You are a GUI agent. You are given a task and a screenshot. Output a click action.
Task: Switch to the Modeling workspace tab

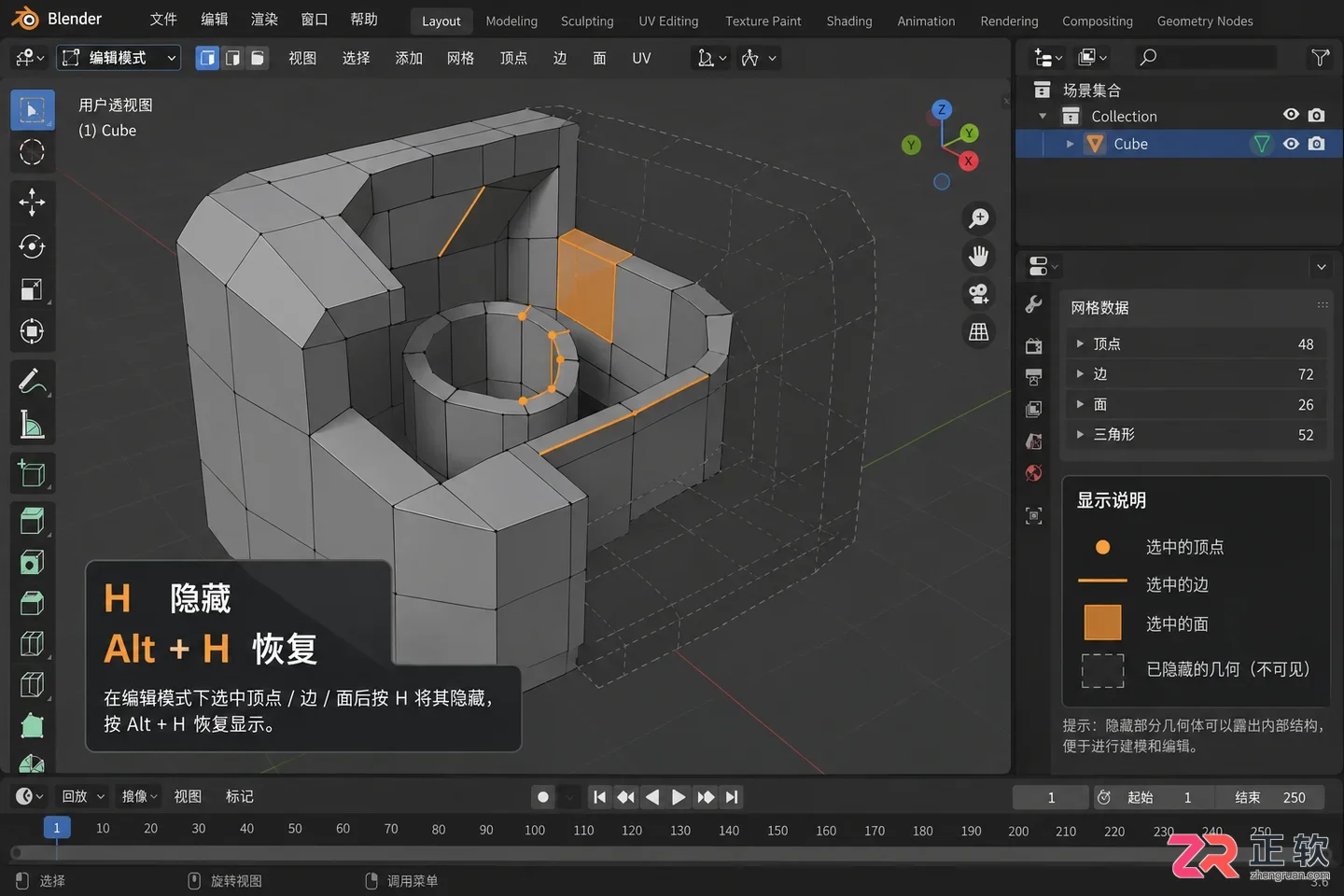511,21
